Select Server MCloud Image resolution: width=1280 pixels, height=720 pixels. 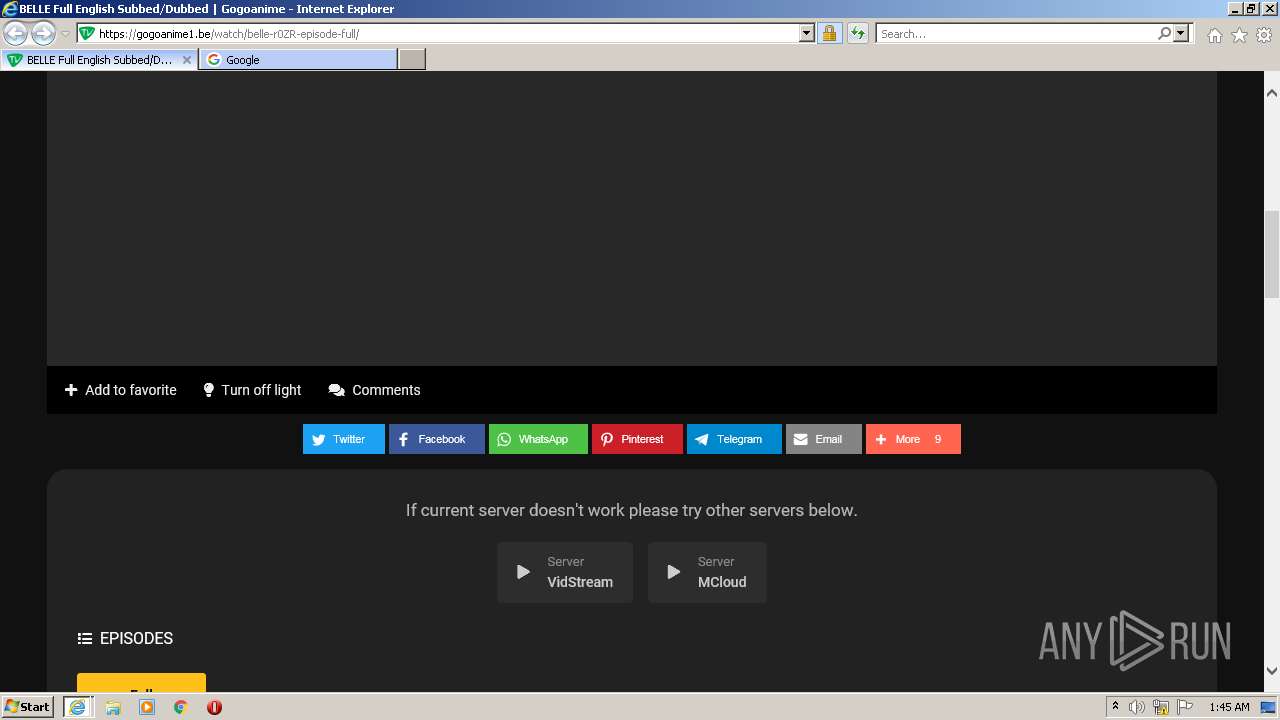pos(707,572)
